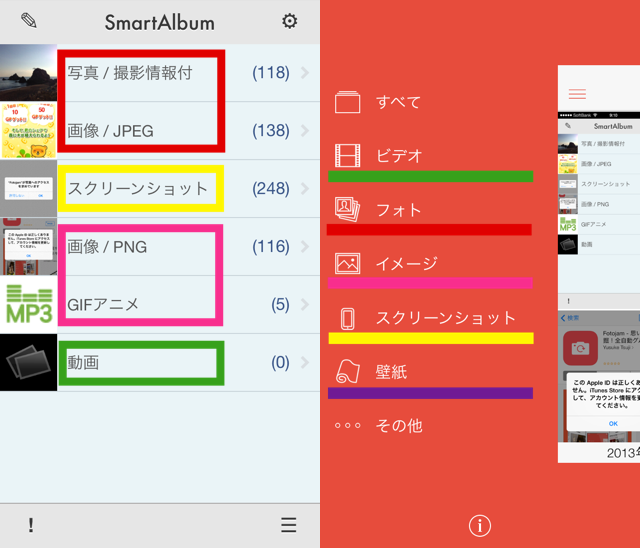640x548 pixels.
Task: Choose 壁紙 in the red menu
Action: tap(391, 372)
